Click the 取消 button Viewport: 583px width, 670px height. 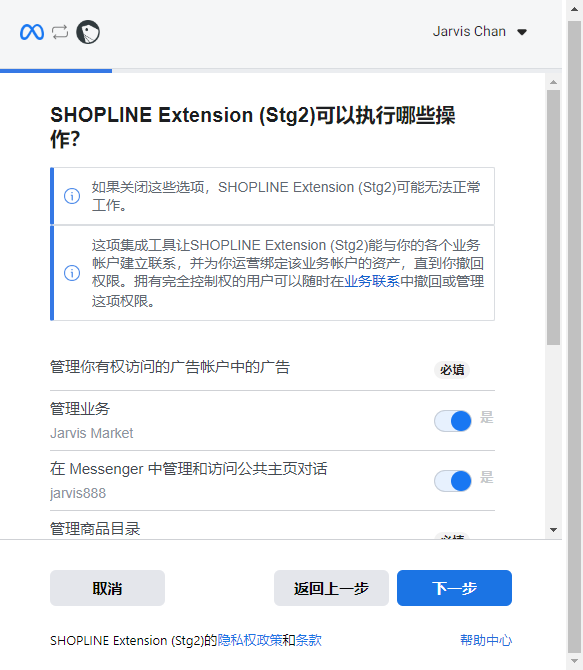tap(107, 588)
